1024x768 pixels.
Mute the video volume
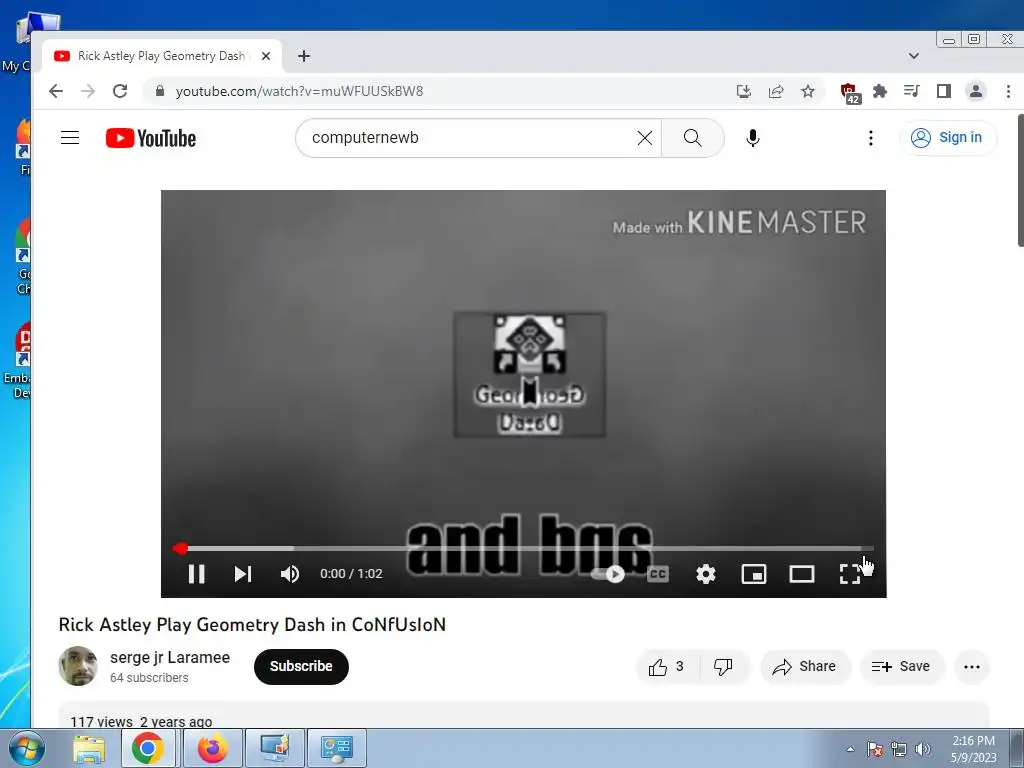click(289, 574)
